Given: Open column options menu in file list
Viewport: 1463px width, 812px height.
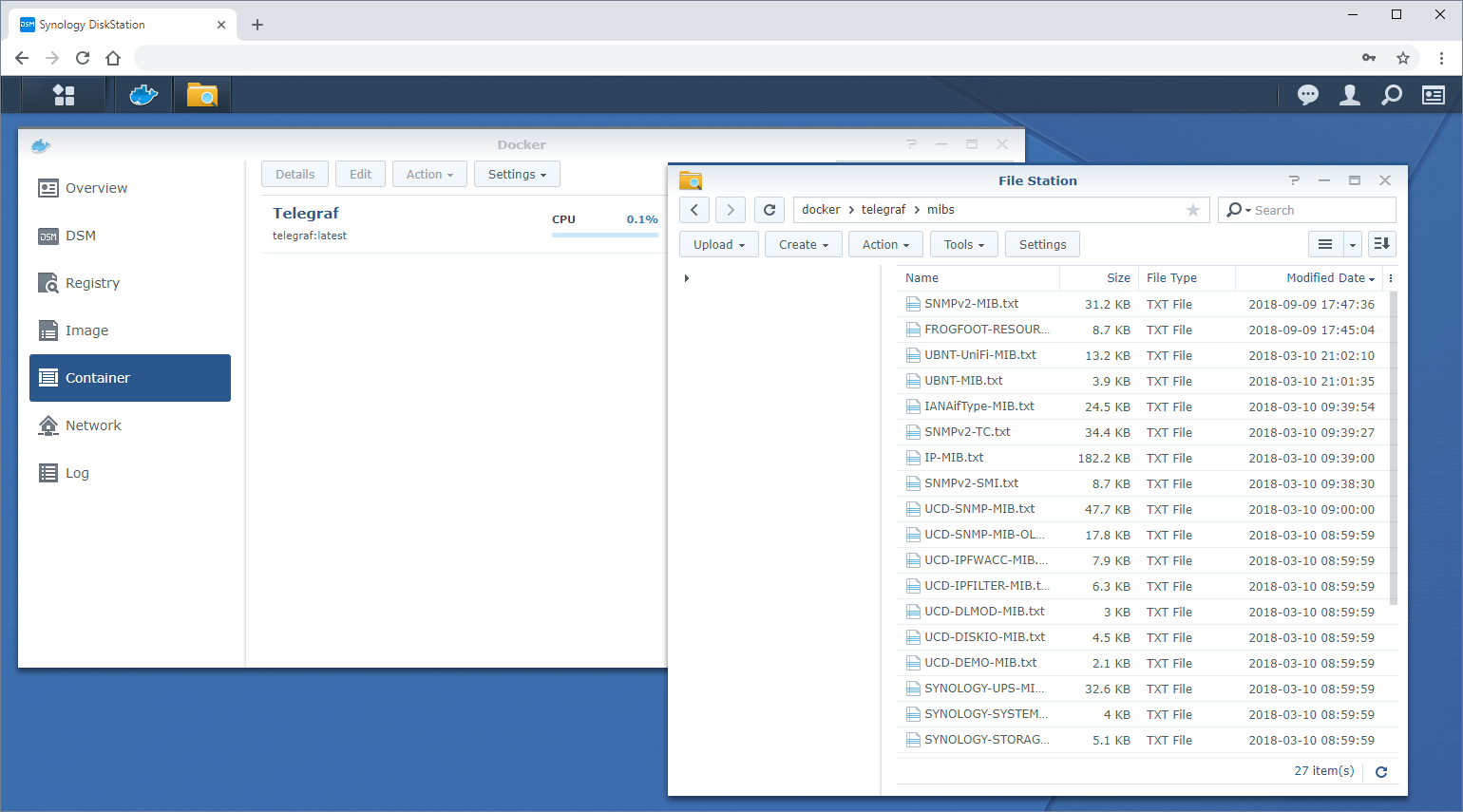Looking at the screenshot, I should [x=1391, y=278].
